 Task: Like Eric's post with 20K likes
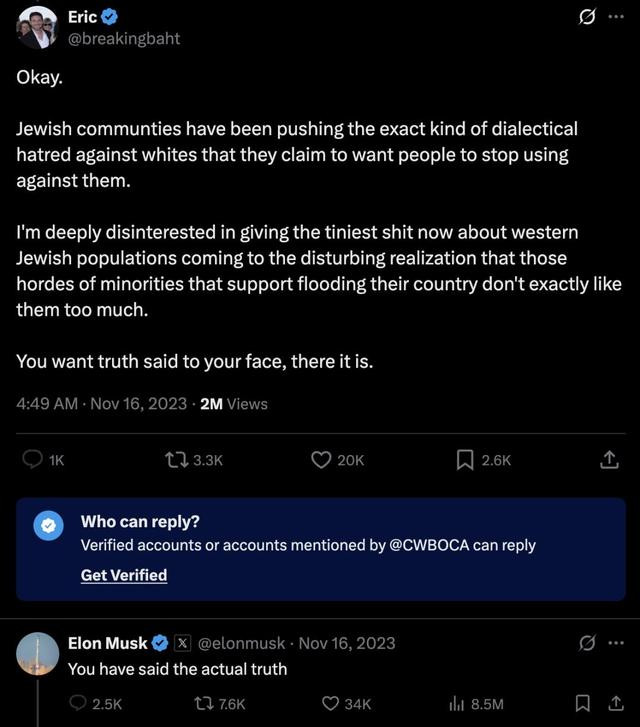point(321,459)
